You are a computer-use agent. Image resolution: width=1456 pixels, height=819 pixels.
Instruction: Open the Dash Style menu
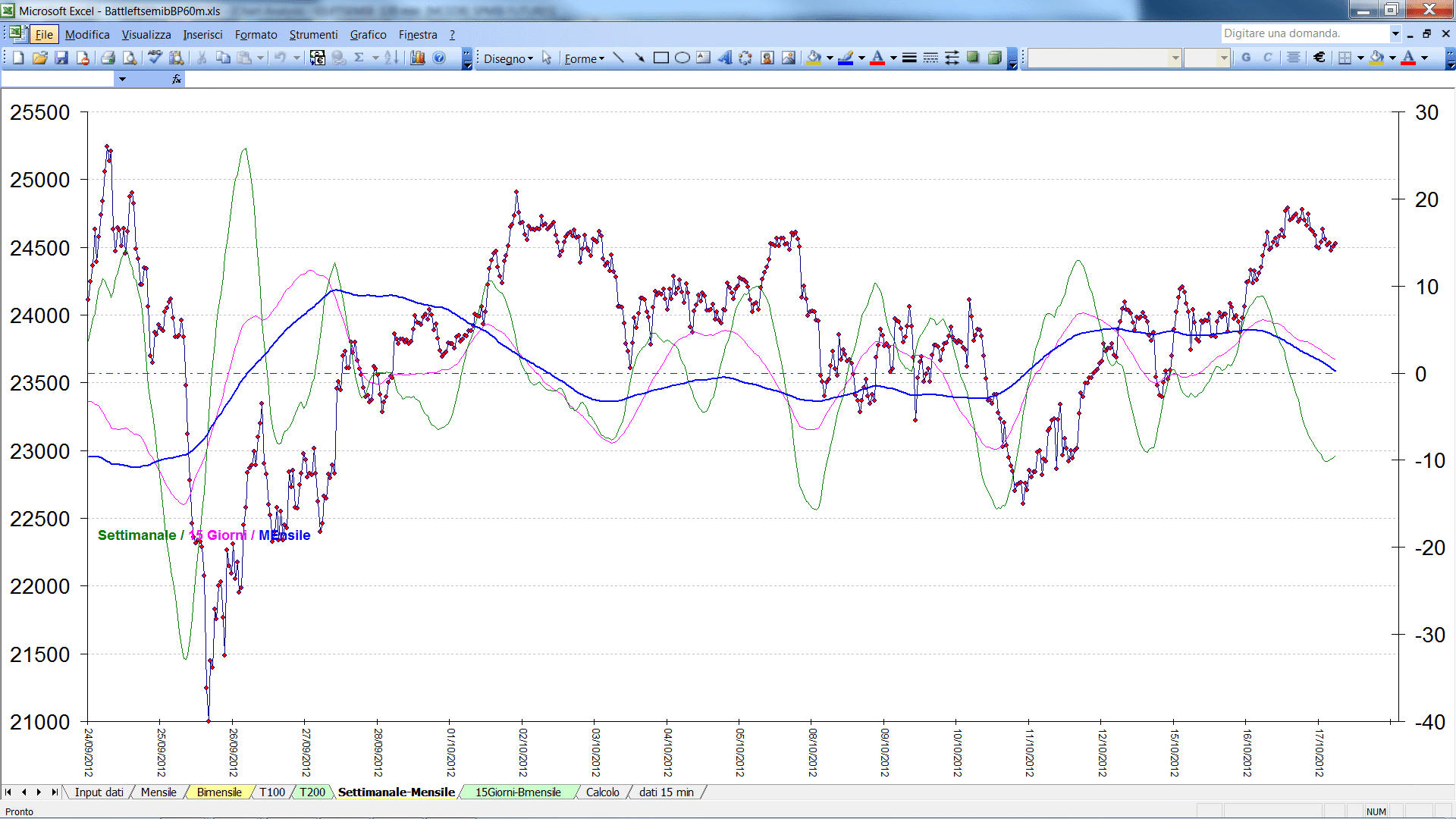(930, 58)
